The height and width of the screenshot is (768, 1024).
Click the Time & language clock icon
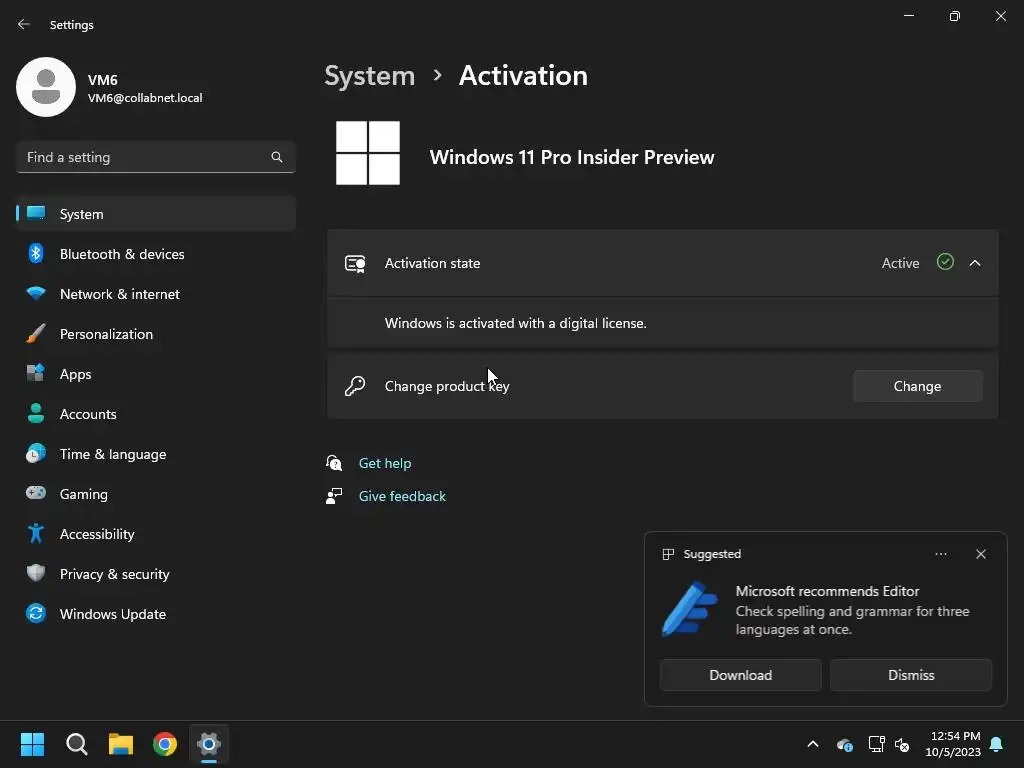pos(36,453)
